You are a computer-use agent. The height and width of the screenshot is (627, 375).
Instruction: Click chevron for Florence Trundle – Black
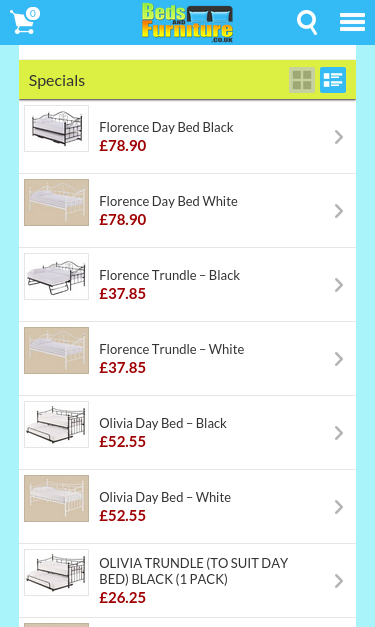point(339,285)
